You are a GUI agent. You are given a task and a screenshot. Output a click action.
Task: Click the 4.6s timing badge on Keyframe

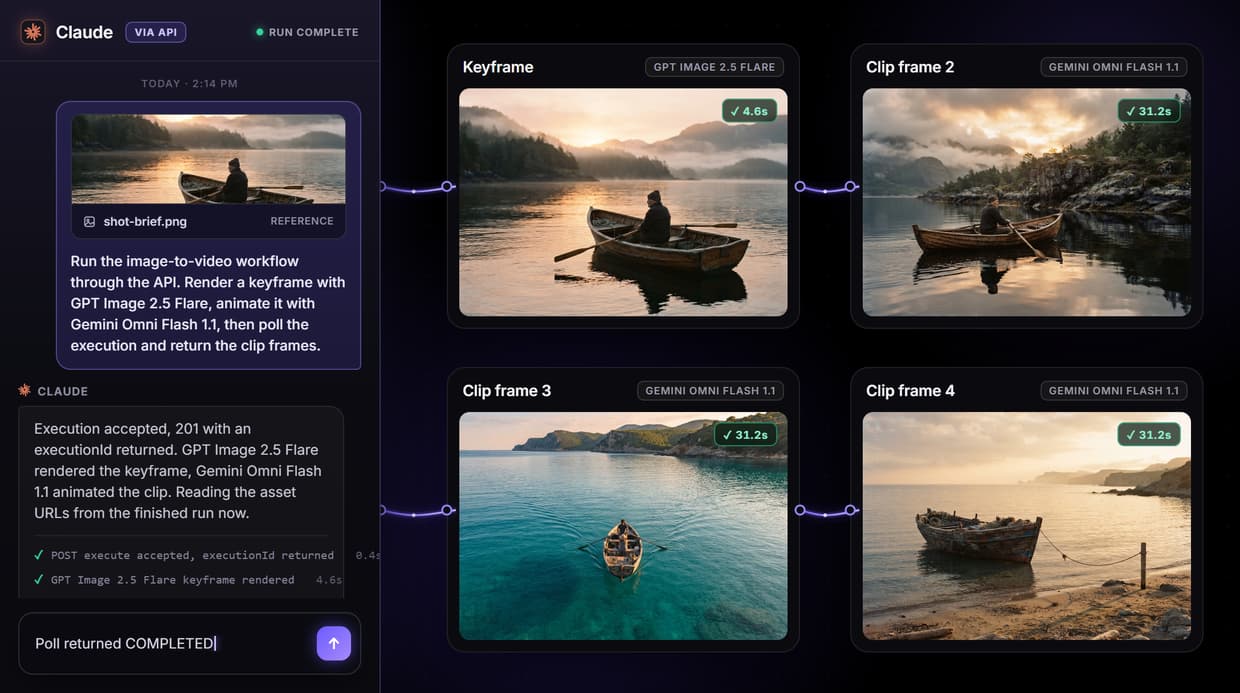point(750,111)
